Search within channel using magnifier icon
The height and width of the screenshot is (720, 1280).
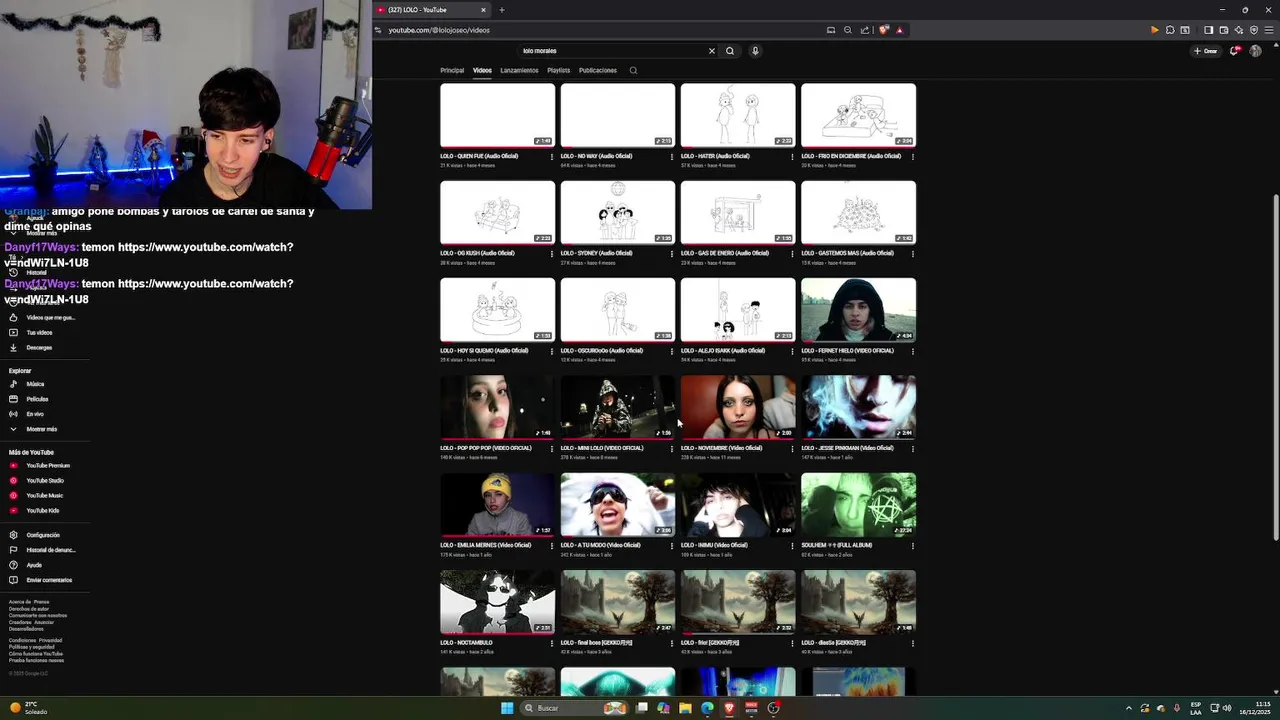(633, 71)
